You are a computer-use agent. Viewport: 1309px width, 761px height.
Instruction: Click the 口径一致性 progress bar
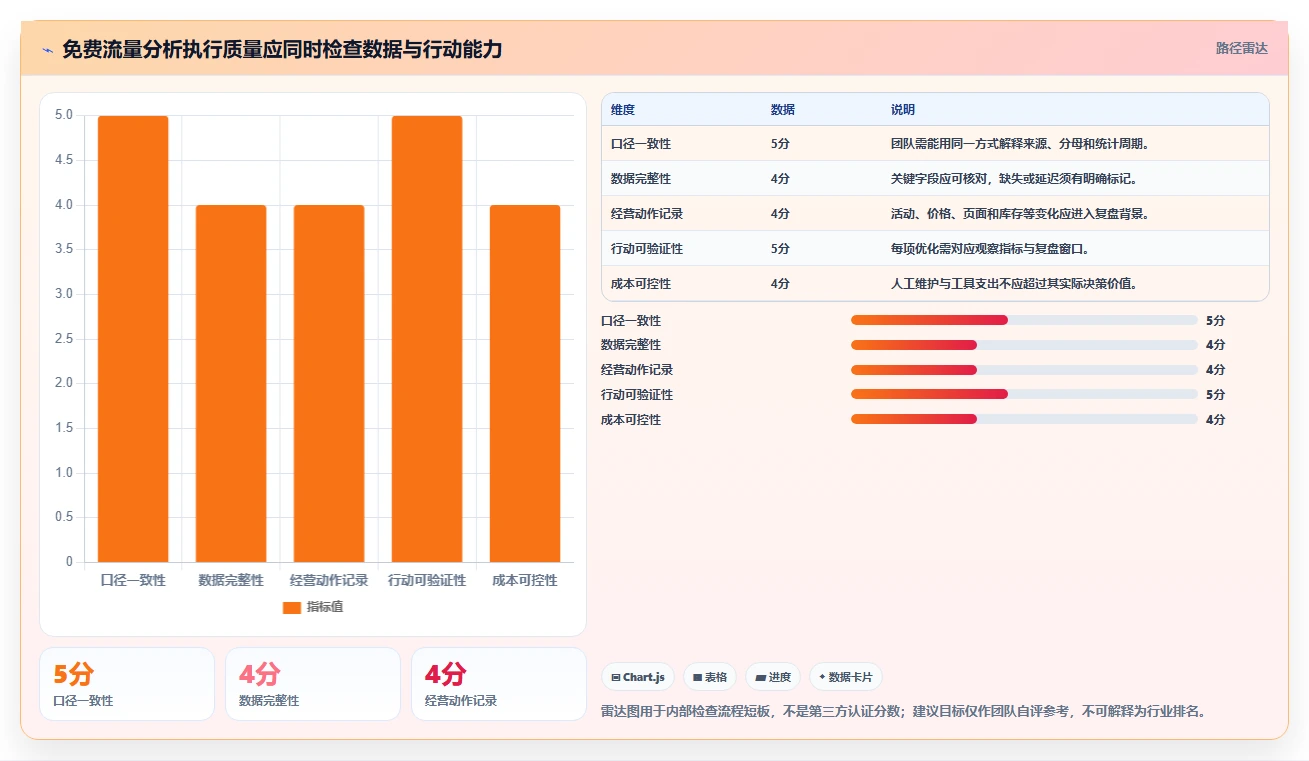coord(1024,320)
